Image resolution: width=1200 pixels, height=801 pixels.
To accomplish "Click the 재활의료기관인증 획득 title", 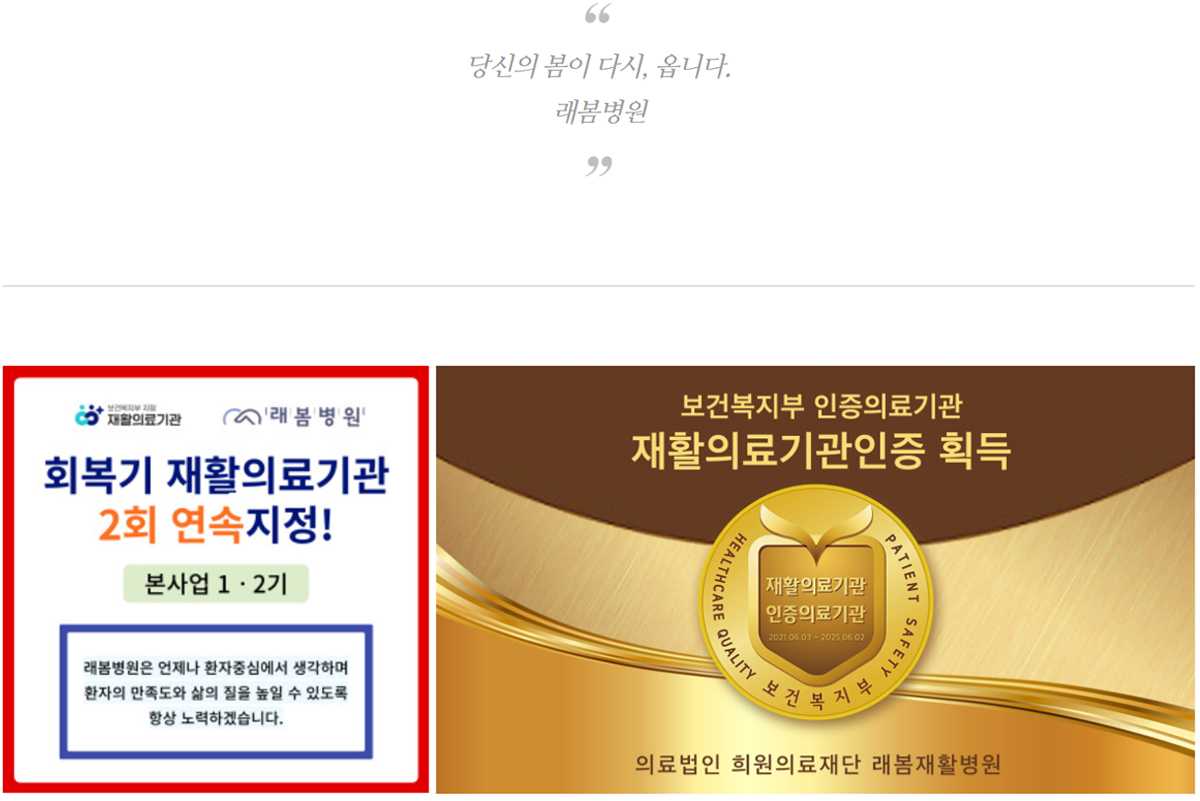I will tap(821, 451).
